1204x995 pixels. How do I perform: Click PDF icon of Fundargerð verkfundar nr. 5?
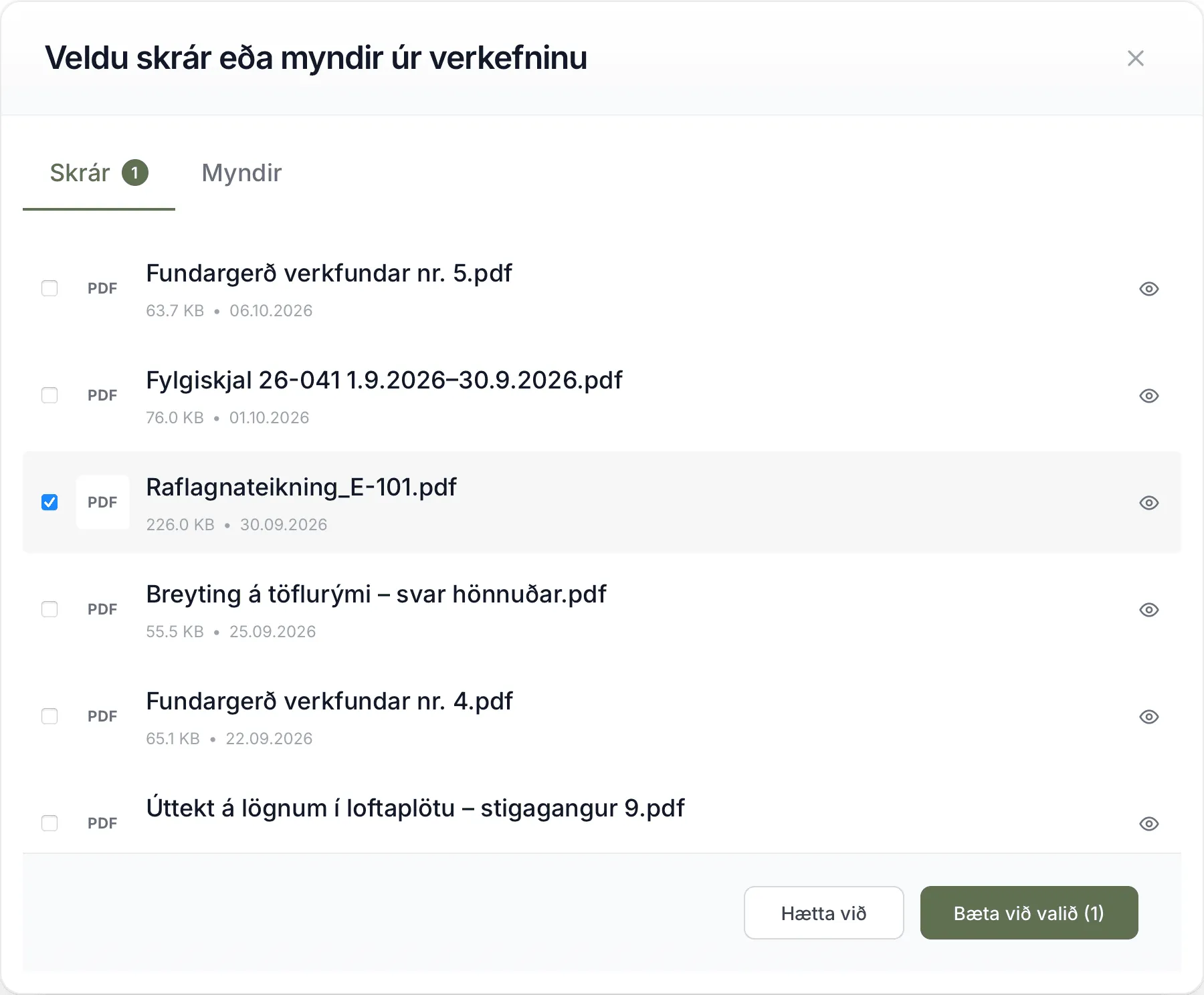coord(102,288)
